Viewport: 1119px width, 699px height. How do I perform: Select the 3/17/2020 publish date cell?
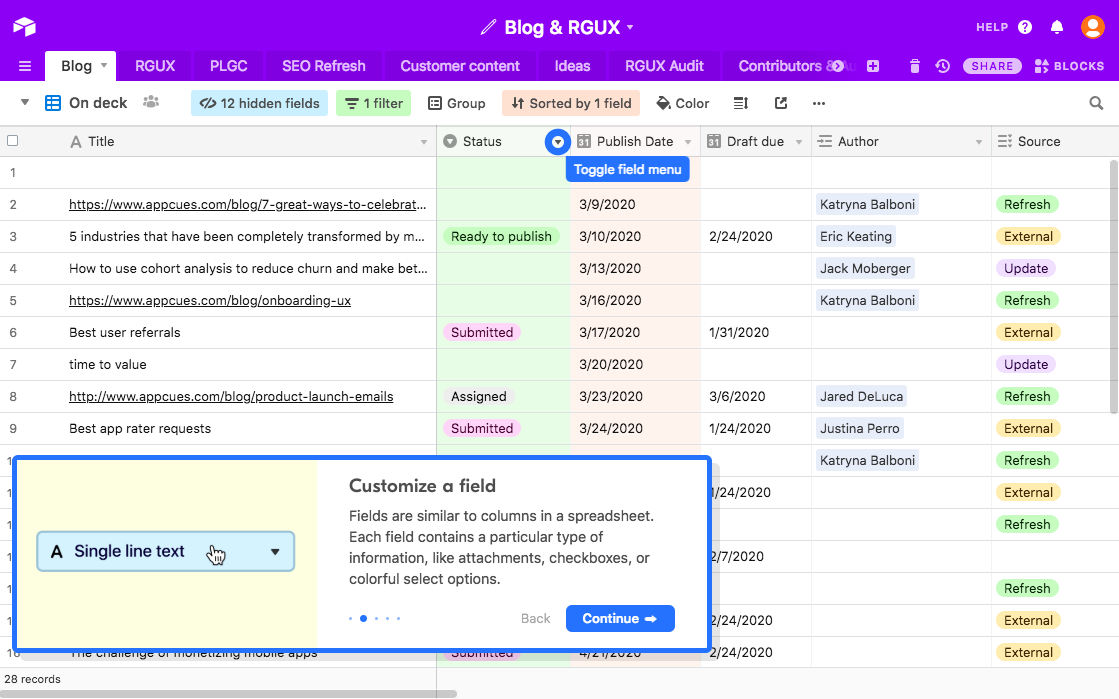tap(635, 333)
